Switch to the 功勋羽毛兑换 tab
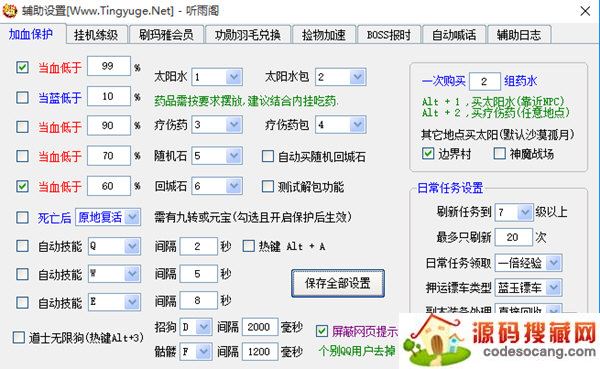Viewport: 600px width, 369px height. point(248,35)
